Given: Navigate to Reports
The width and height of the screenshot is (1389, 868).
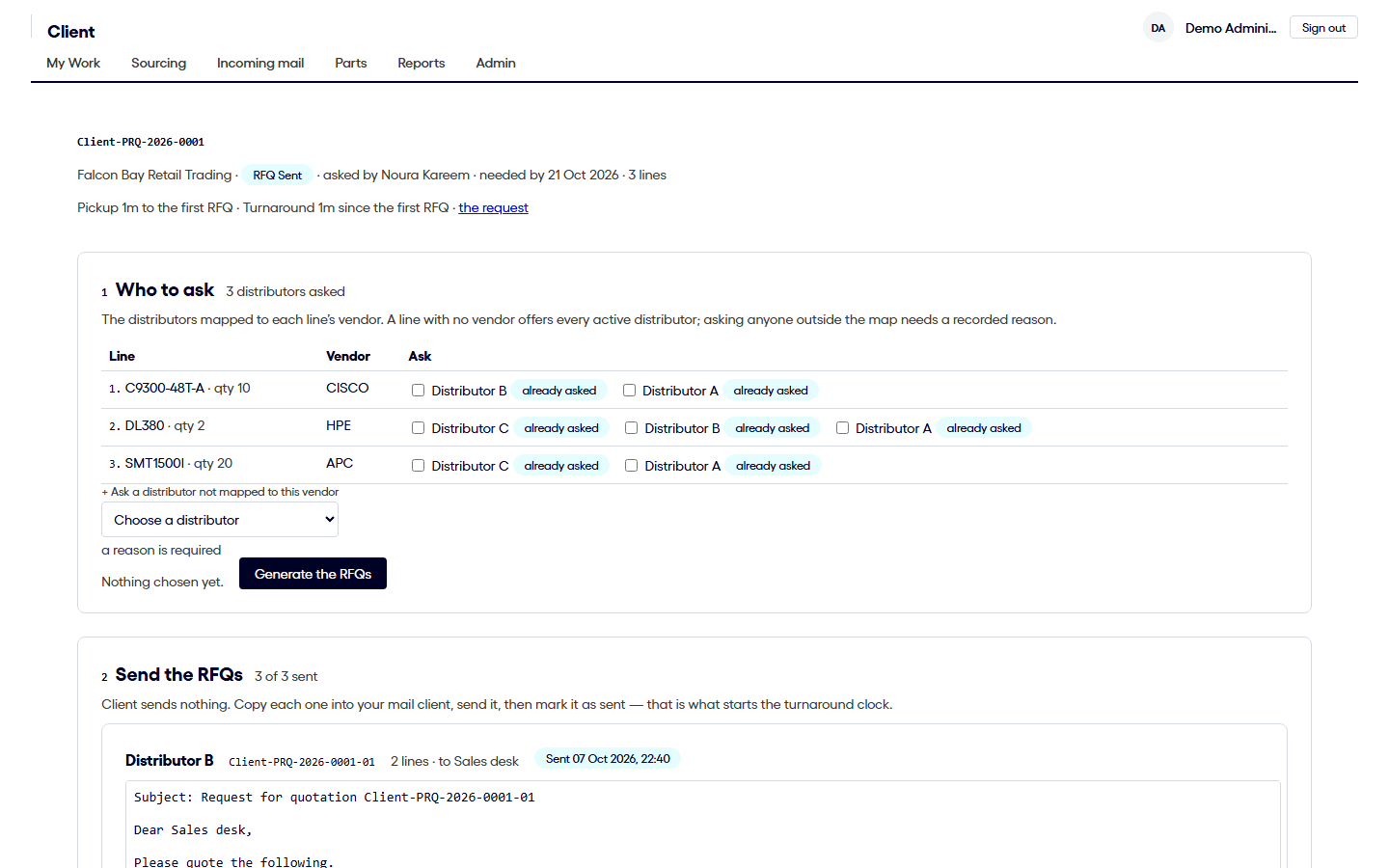Looking at the screenshot, I should click(422, 63).
